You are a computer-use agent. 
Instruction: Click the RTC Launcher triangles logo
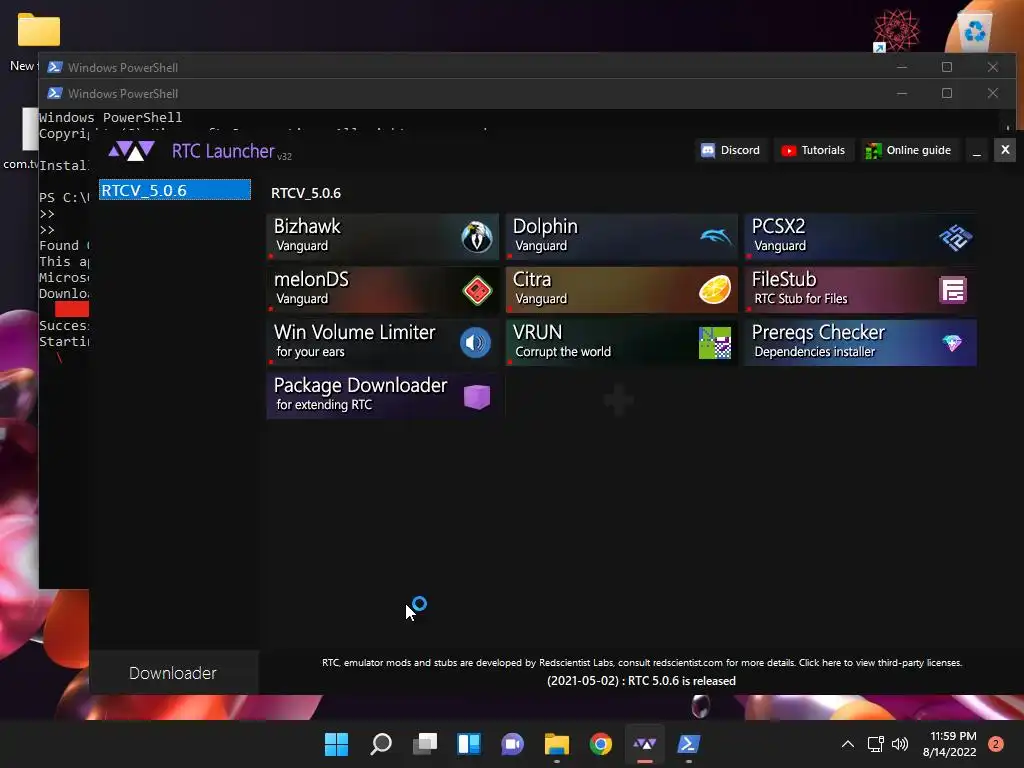tap(131, 151)
